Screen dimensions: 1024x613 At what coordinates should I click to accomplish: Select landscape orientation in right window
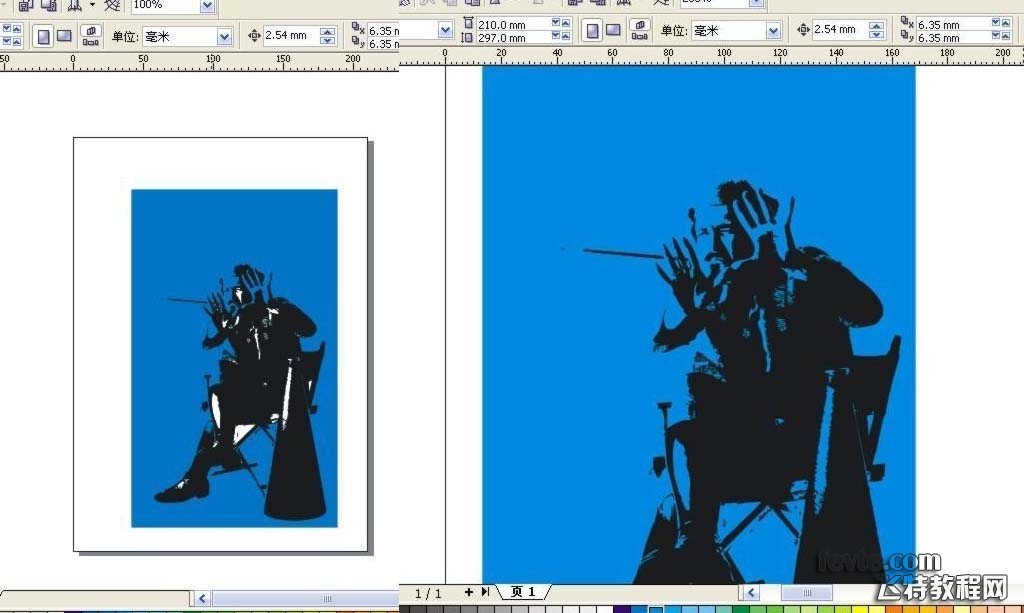point(613,30)
